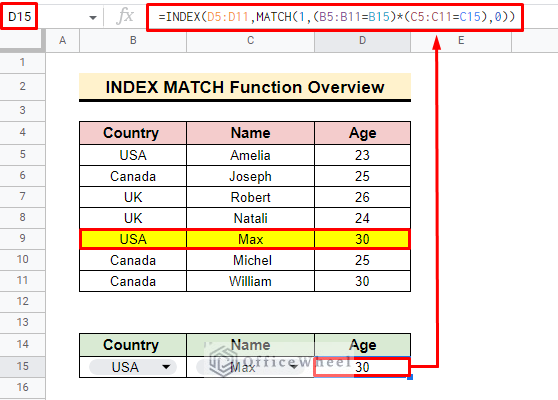Screen dimensions: 558x400
Task: Open the Max name dropdown in row 15
Action: click(294, 367)
